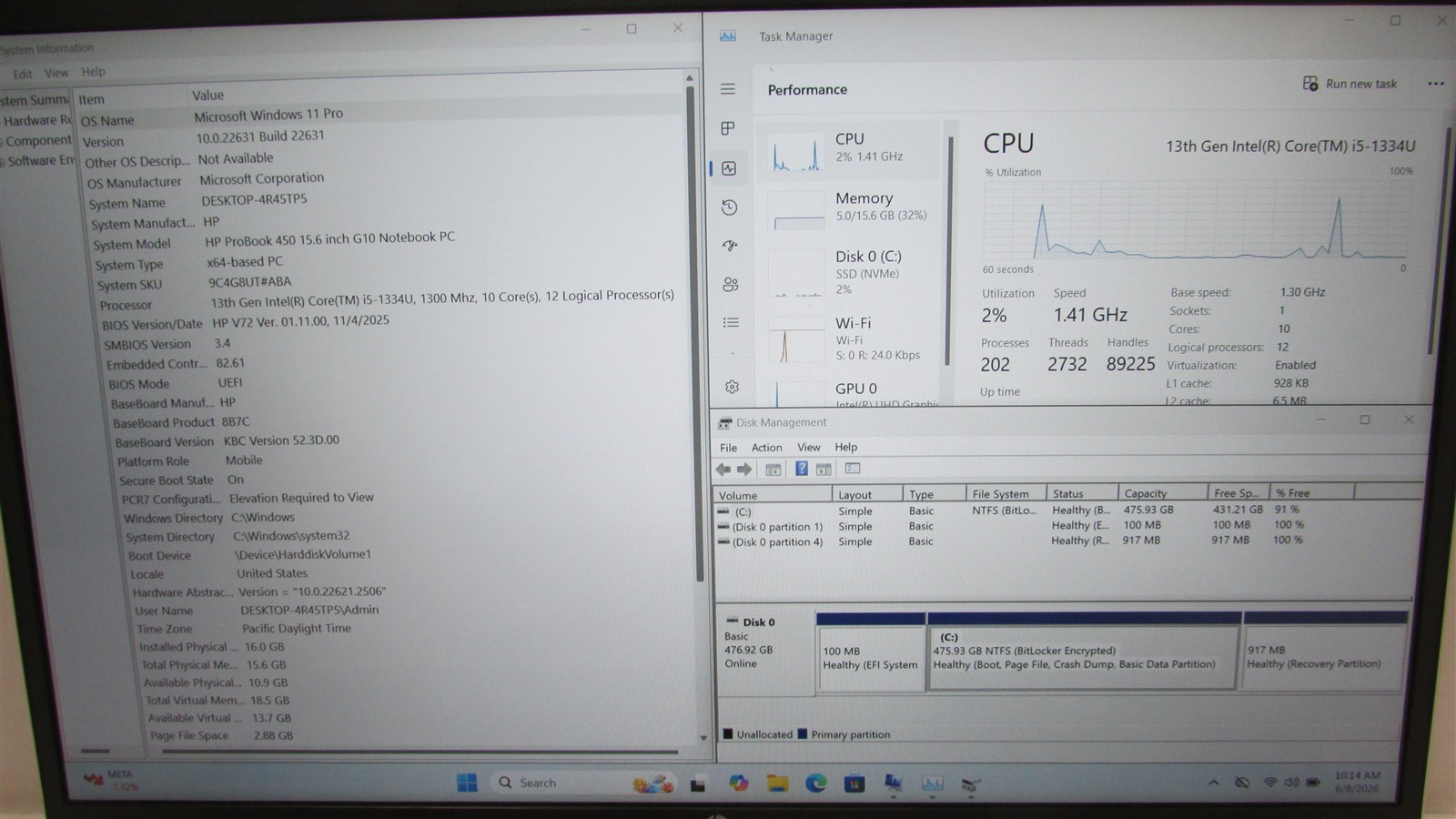Screen dimensions: 1456x819
Task: Sort by % Free column header
Action: [1311, 492]
